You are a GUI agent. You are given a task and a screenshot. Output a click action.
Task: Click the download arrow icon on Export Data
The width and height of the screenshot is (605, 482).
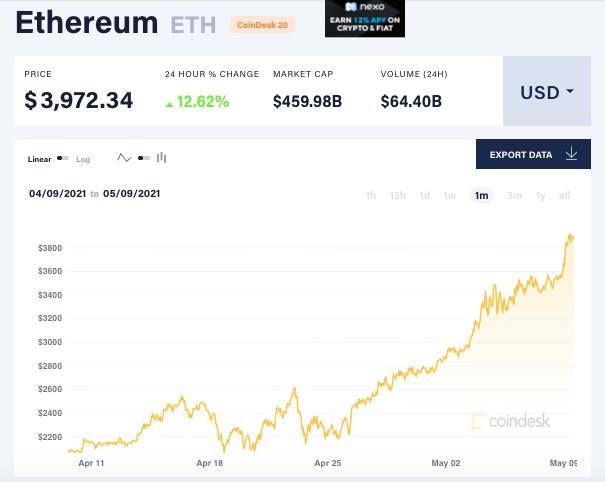coord(571,154)
